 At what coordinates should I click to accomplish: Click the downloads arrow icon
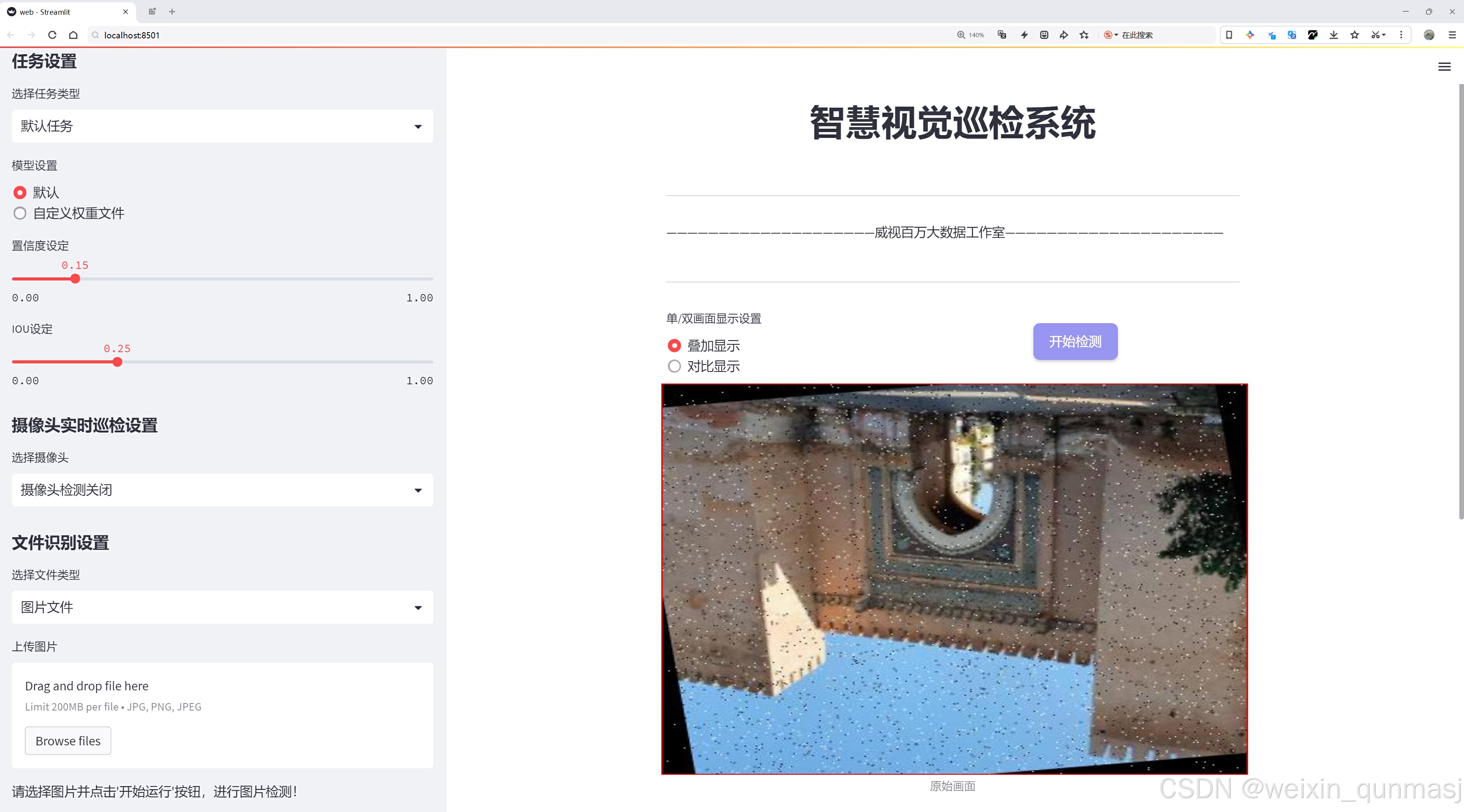[x=1333, y=34]
